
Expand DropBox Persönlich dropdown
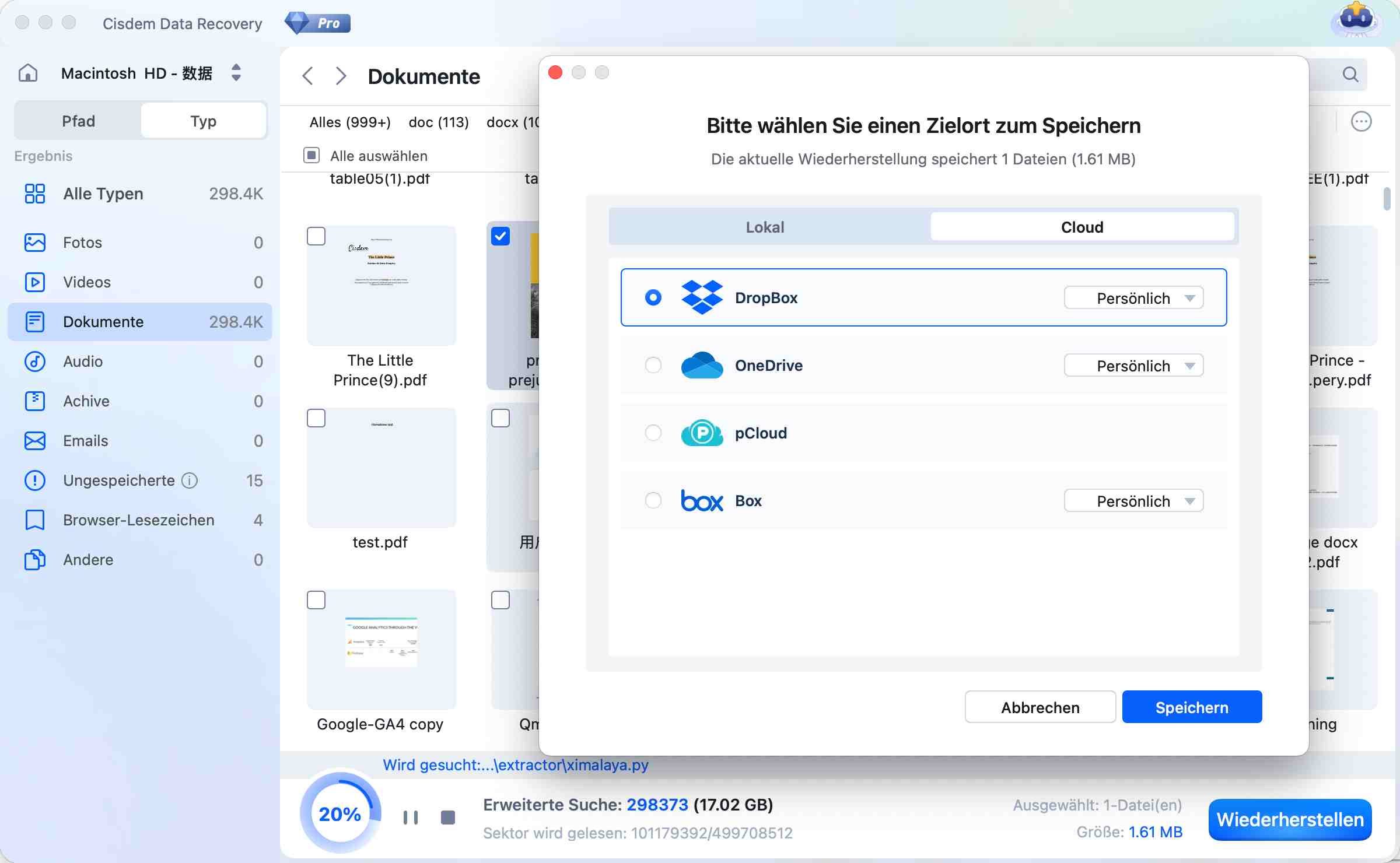[x=1133, y=298]
